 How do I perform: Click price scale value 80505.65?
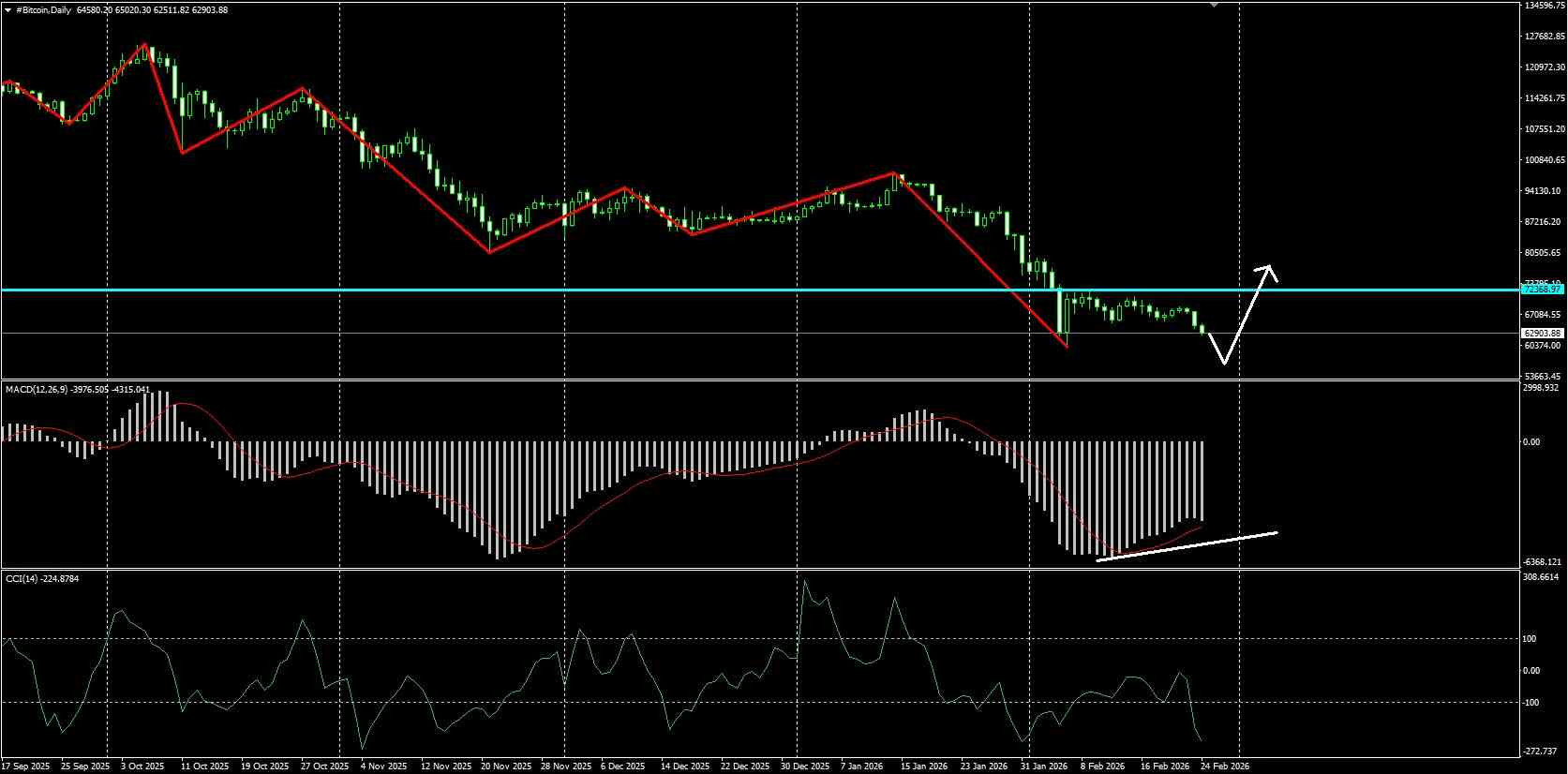[x=1543, y=253]
